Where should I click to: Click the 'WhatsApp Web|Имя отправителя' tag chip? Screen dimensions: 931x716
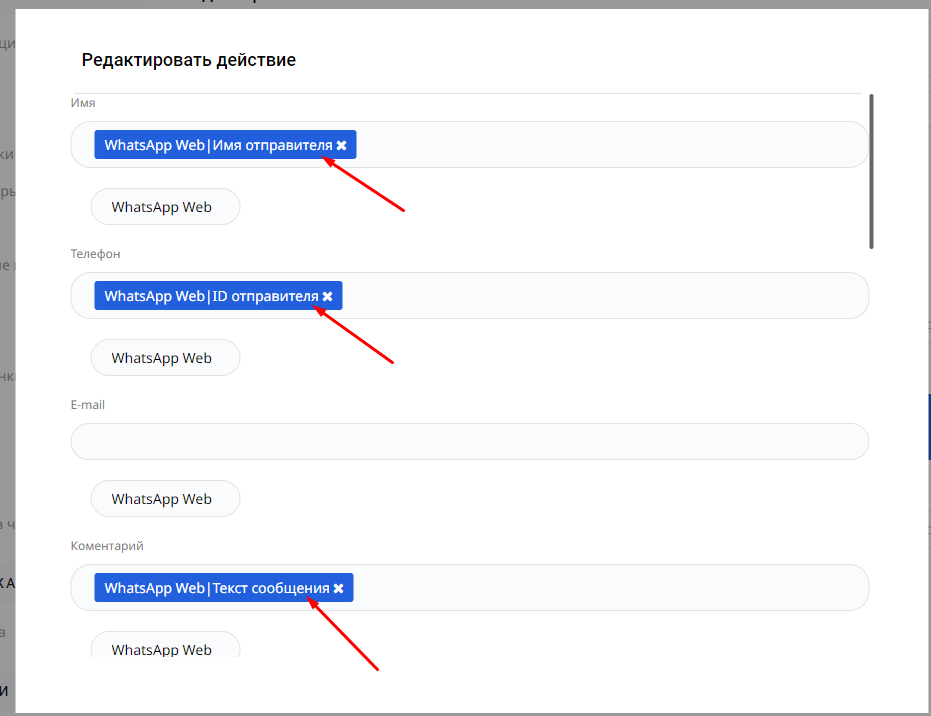[x=217, y=146]
